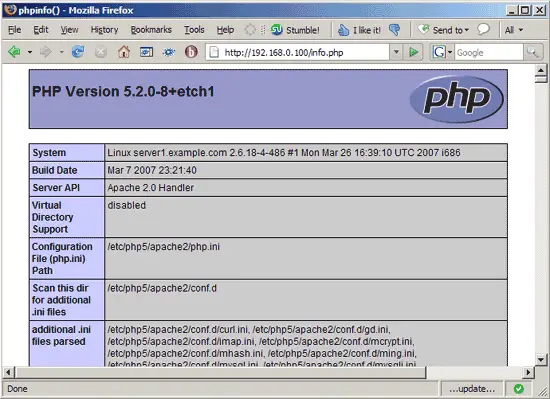Click the search magnifier icon
550x399 pixels.
(532, 52)
